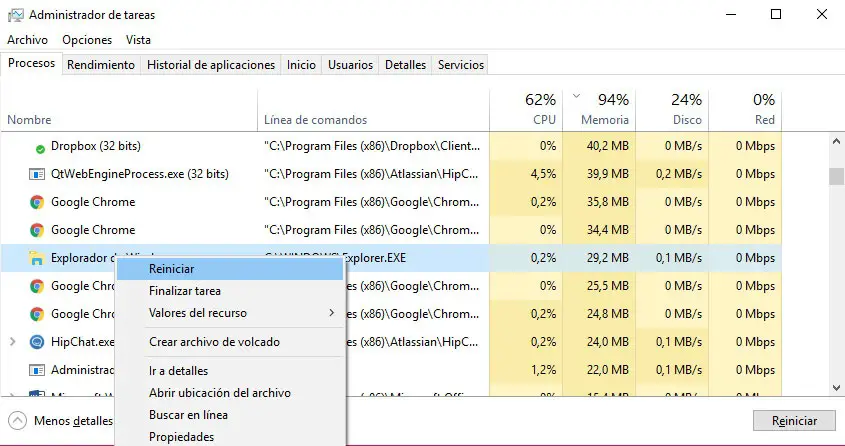Image resolution: width=845 pixels, height=446 pixels.
Task: Sort by the Nombre column header
Action: (x=129, y=110)
